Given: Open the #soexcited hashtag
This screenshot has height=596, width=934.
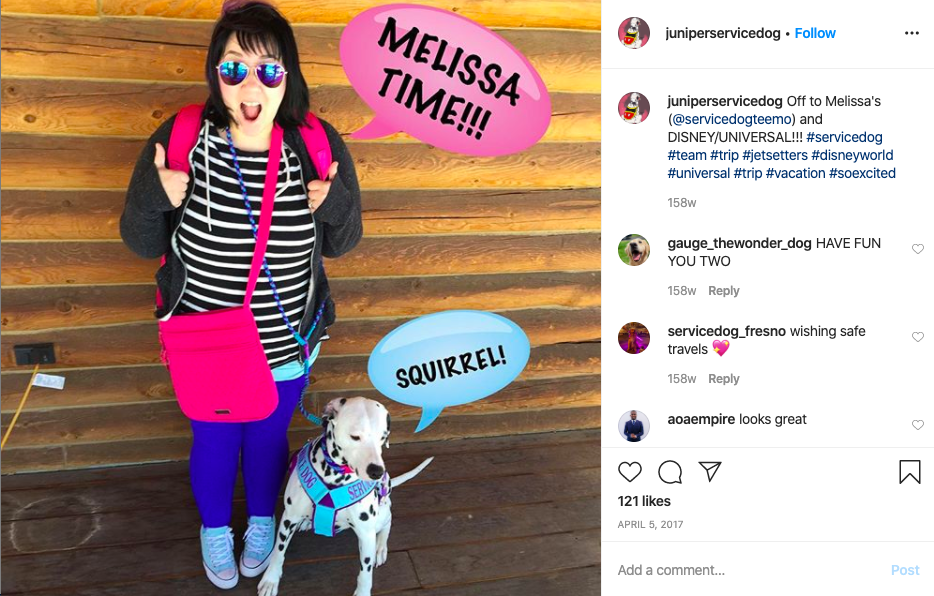Looking at the screenshot, I should 862,173.
